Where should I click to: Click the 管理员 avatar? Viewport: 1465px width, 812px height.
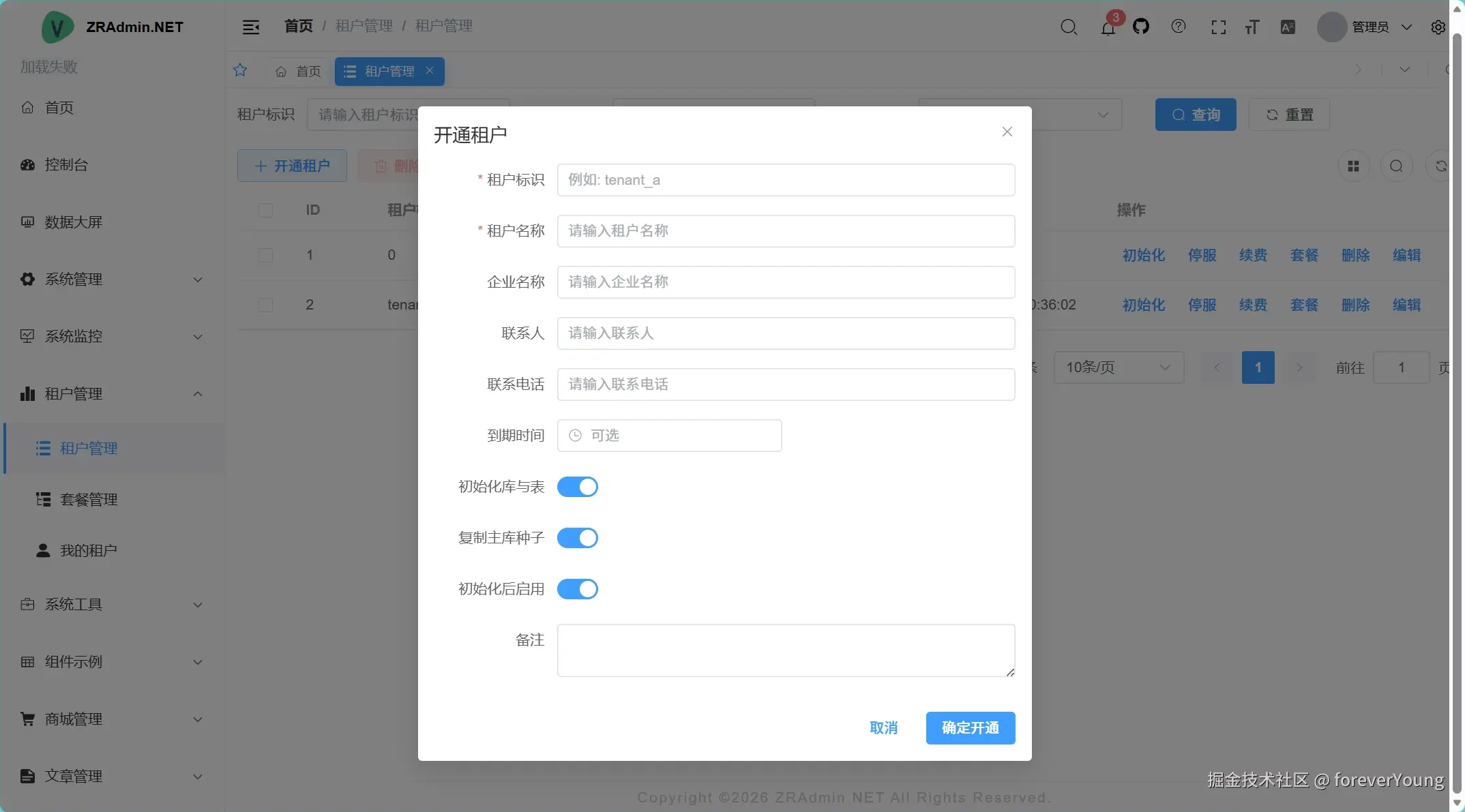click(x=1331, y=27)
